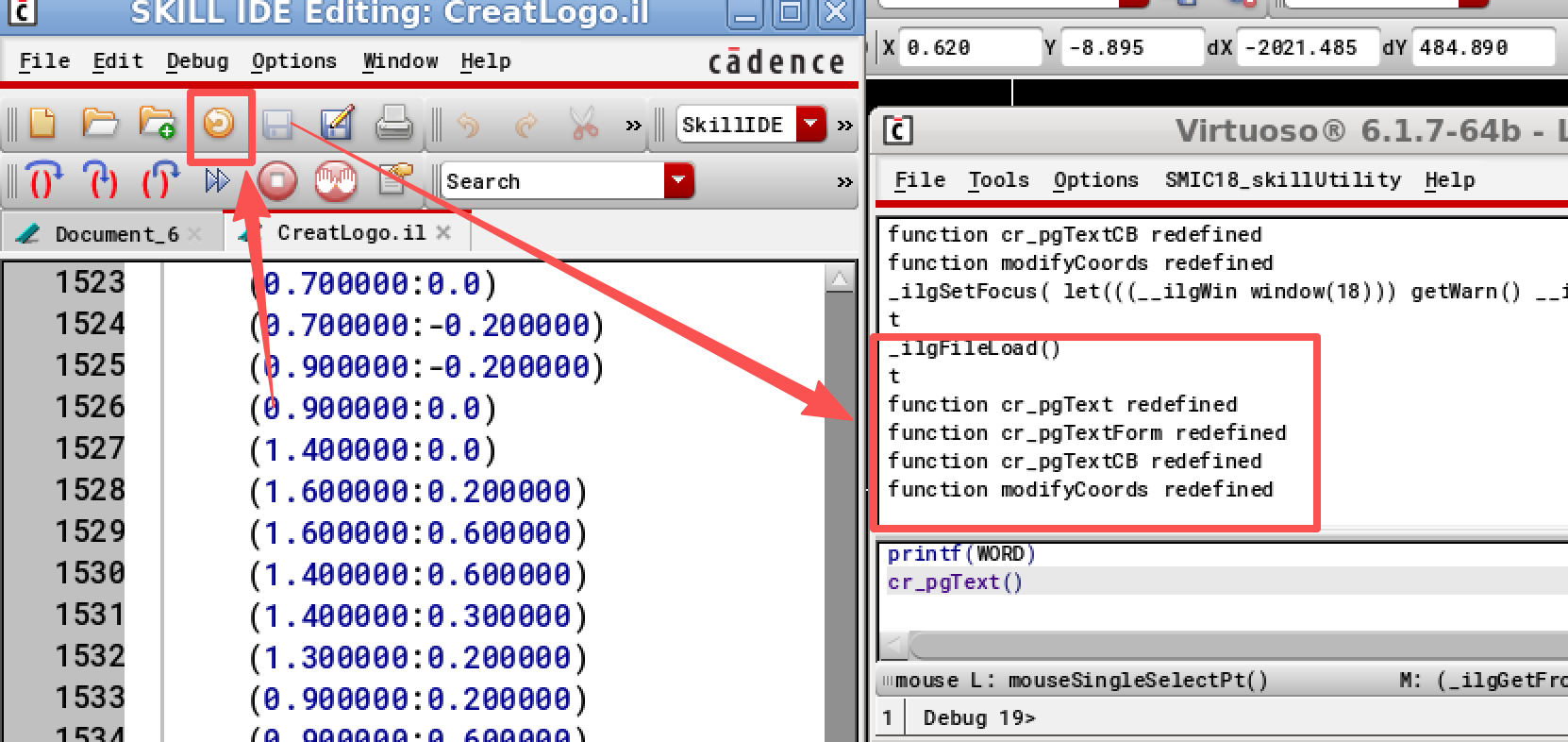Viewport: 1568px width, 742px height.
Task: Open Virtuoso CIW File menu
Action: 920,180
